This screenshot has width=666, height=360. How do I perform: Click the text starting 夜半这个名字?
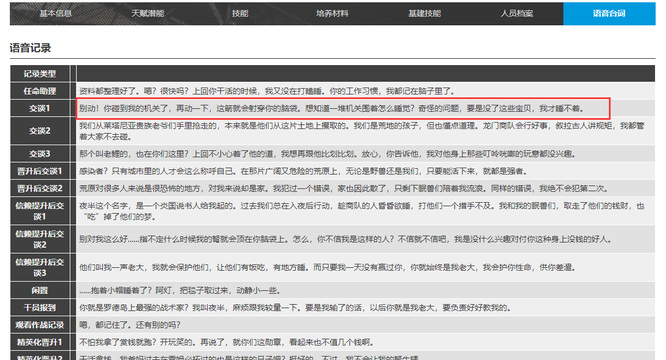pos(361,211)
